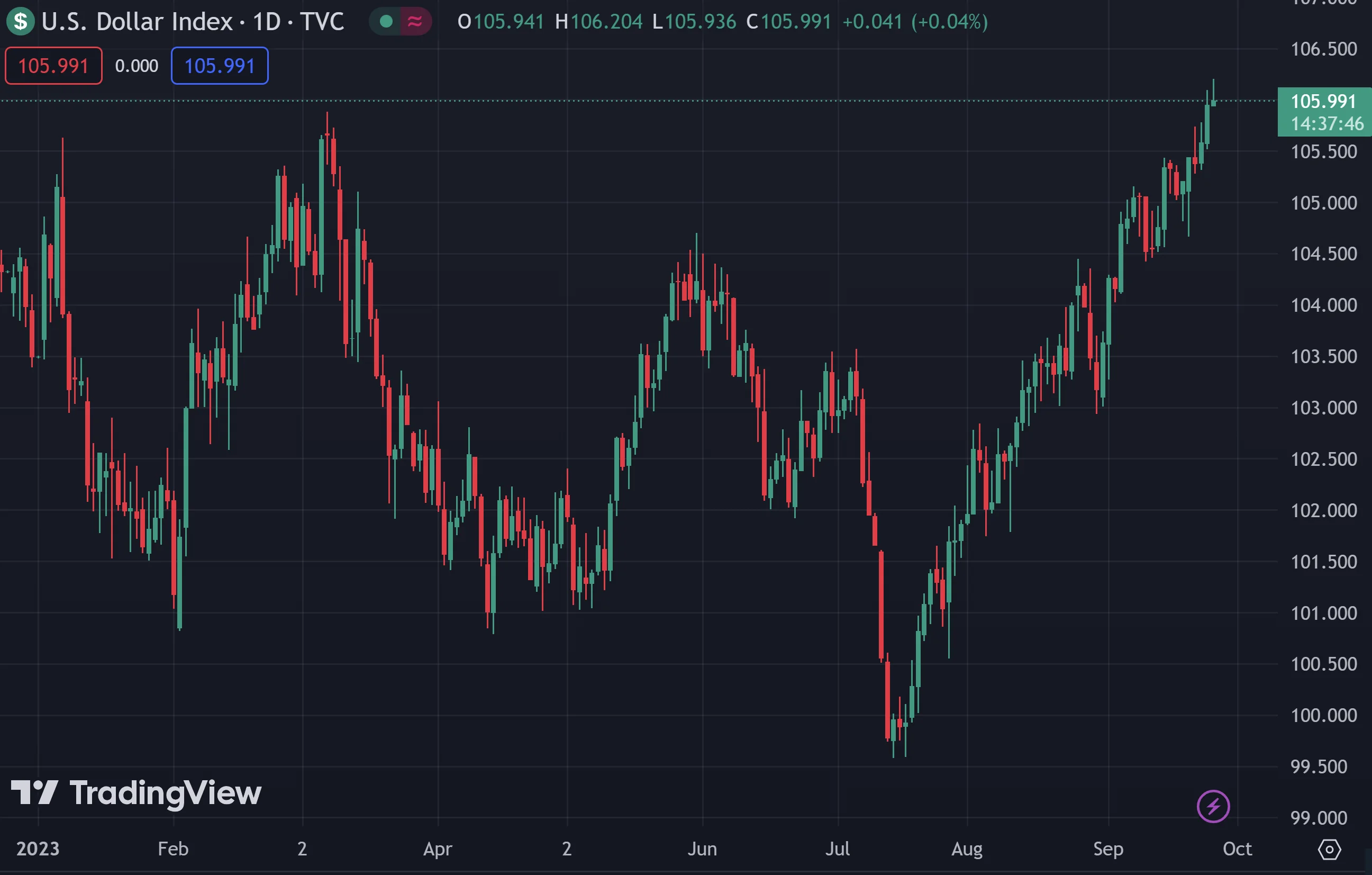Click the purple lightning bolt icon
Screen dimensions: 1372x875
click(1213, 806)
